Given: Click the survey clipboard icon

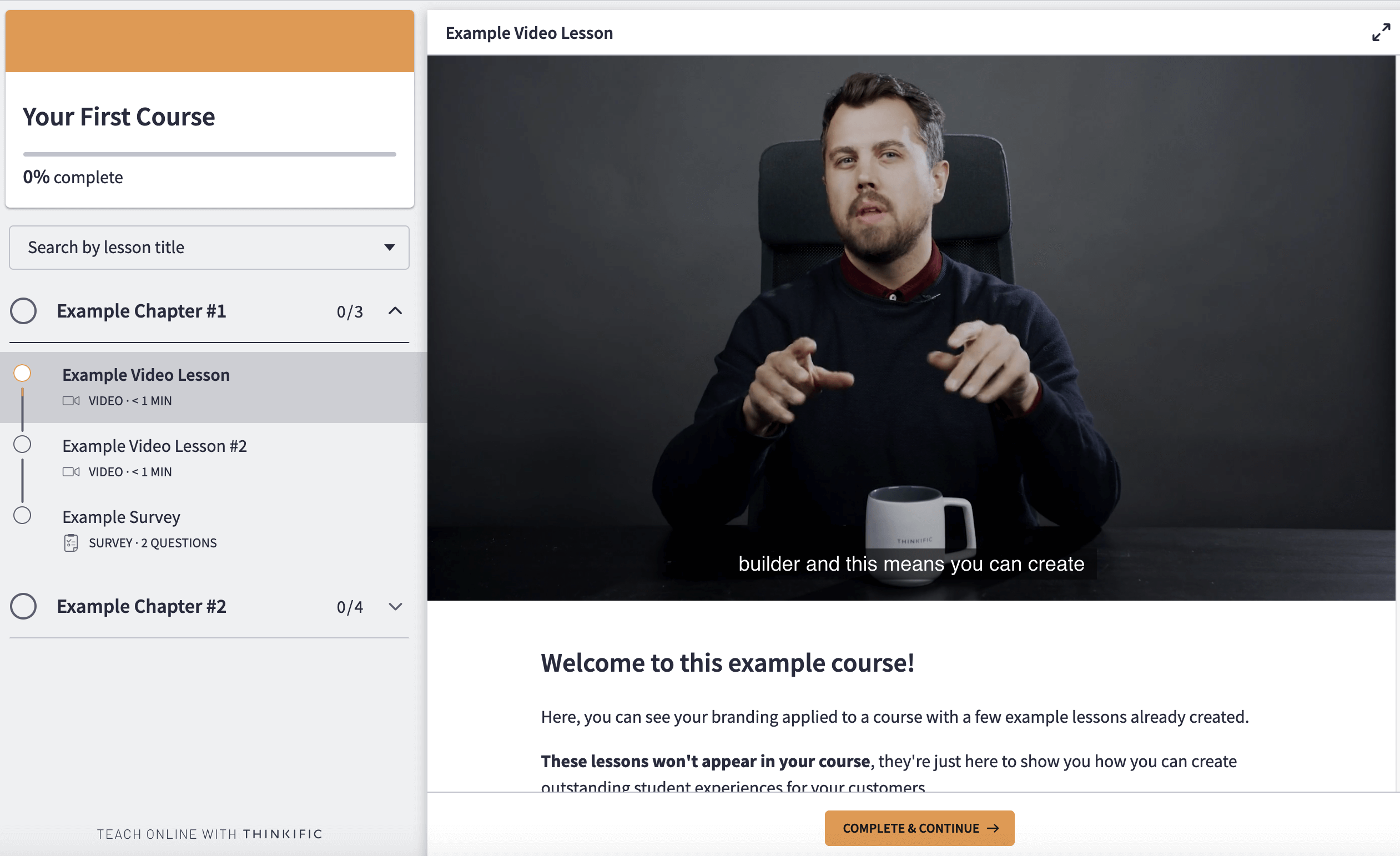Looking at the screenshot, I should (71, 543).
